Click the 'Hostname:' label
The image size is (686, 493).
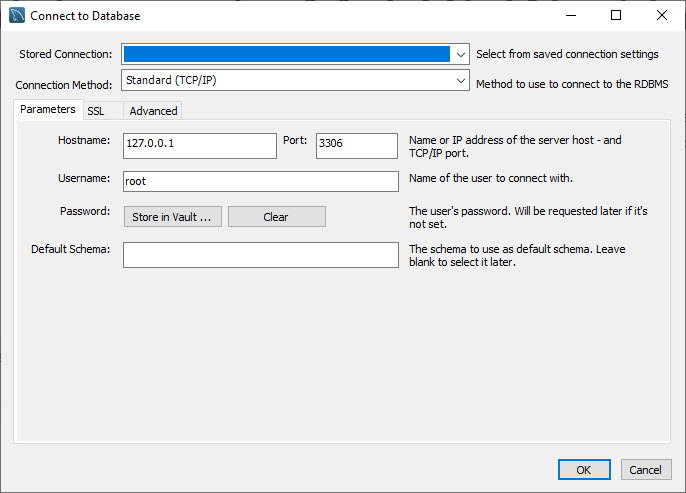click(84, 140)
